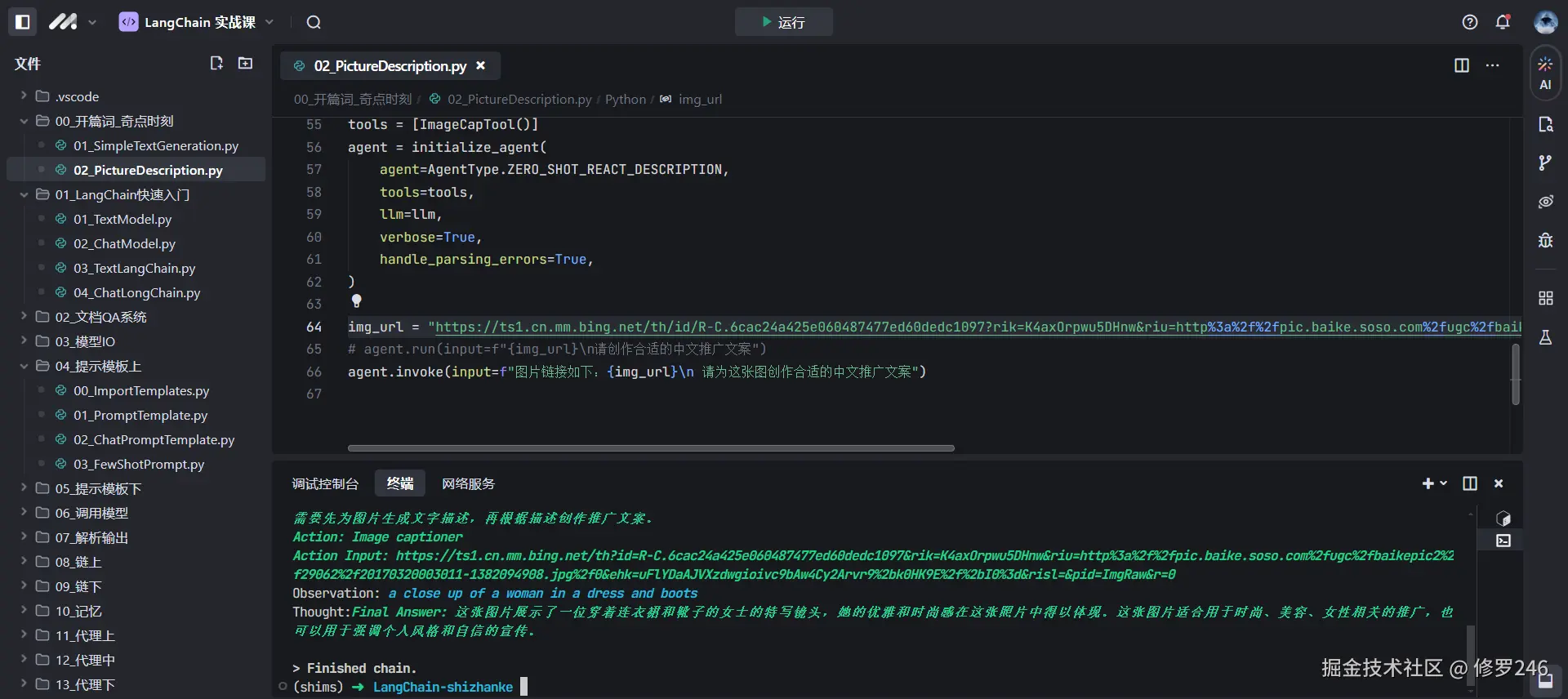Open the AI assistant panel
The image size is (1568, 699).
tap(1545, 73)
